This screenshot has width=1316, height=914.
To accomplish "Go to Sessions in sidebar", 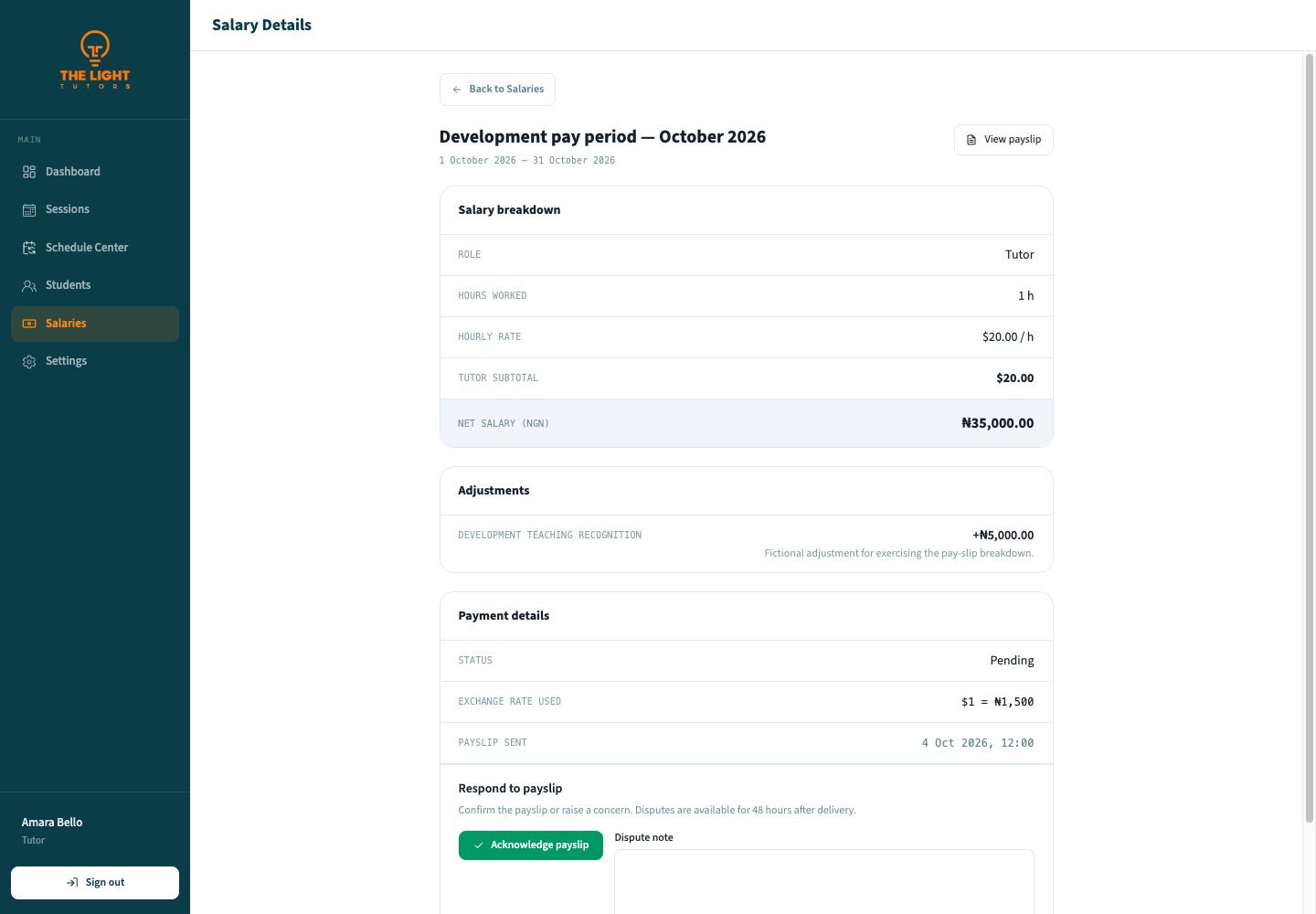I will [95, 209].
